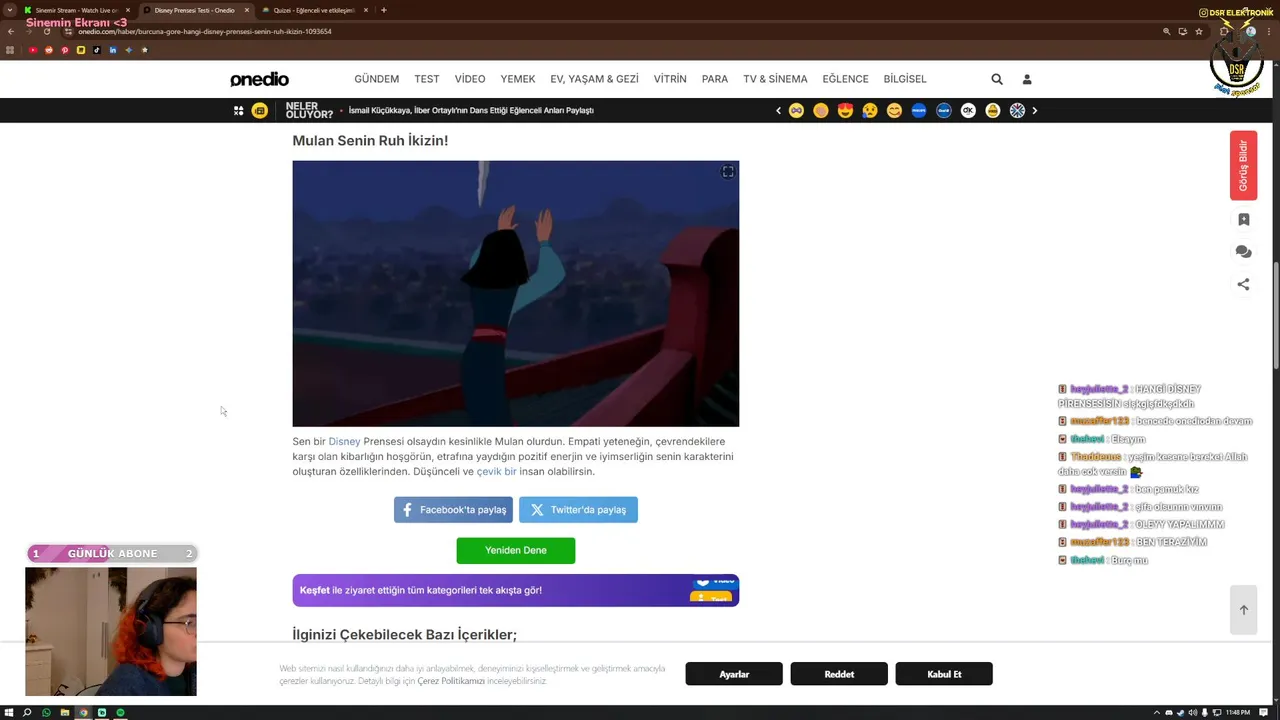Click İsmail Küçükkaya news headline

tap(471, 111)
